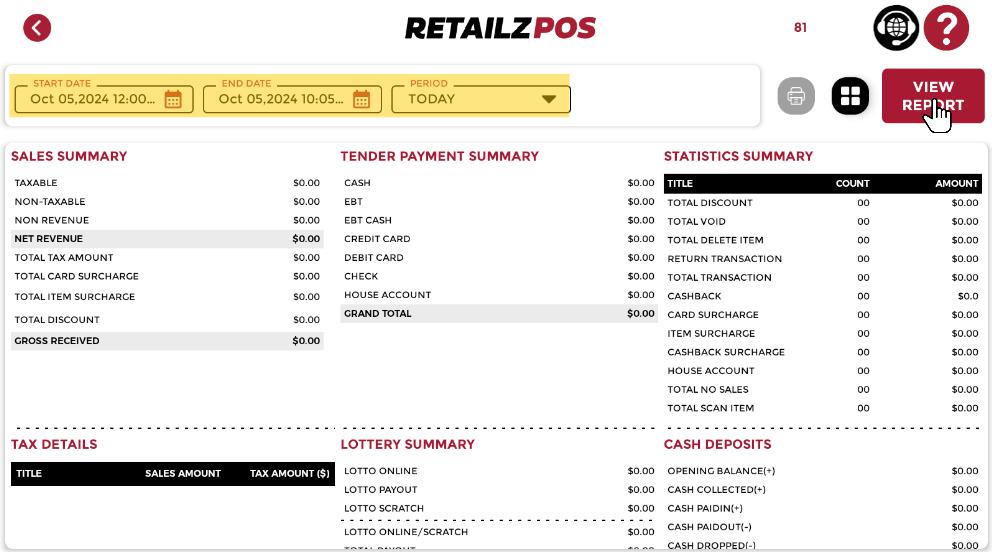Click the Lotto Scratch row
This screenshot has height=552, width=992.
499,508
